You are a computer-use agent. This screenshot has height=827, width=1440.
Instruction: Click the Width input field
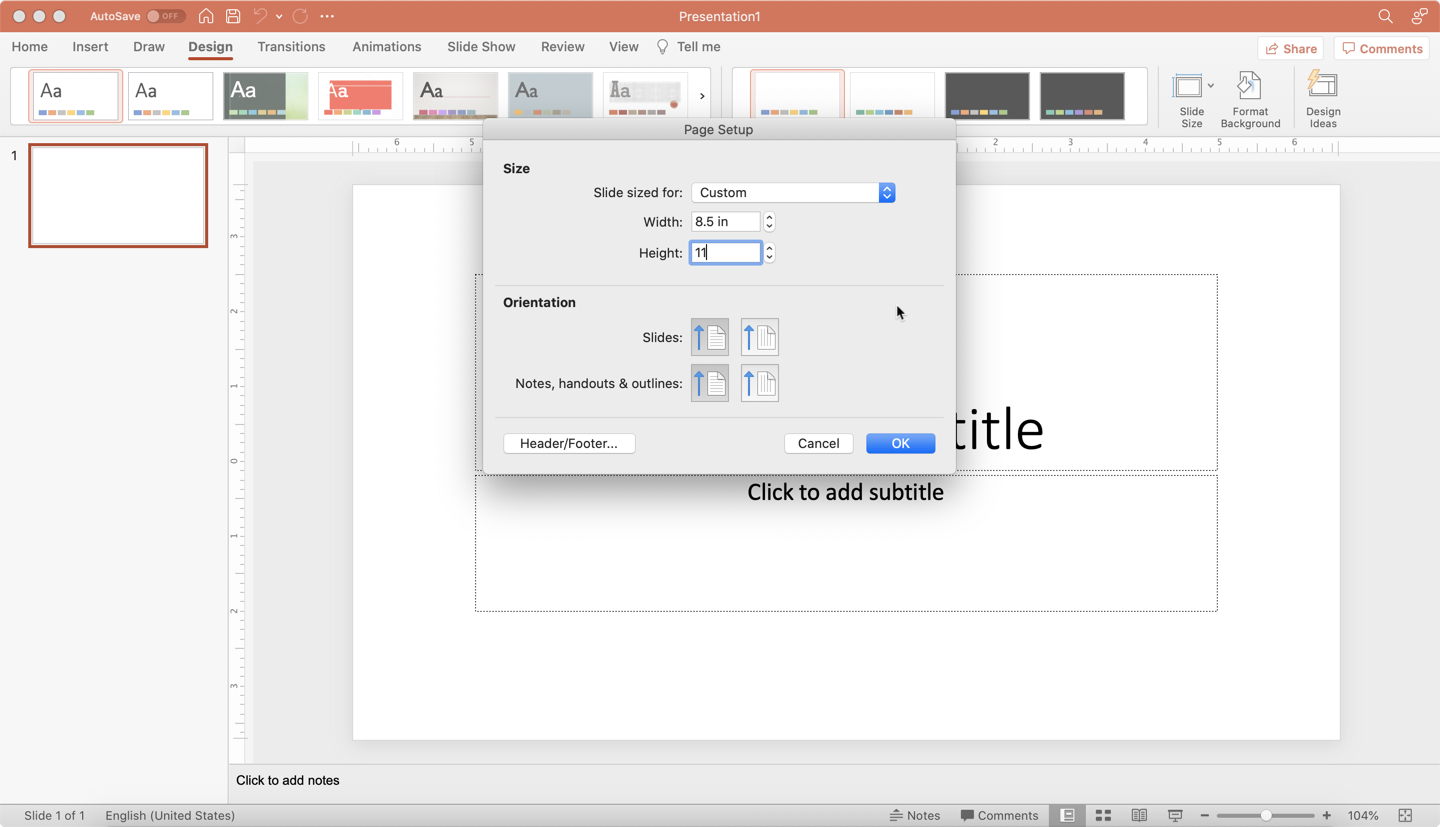[725, 222]
